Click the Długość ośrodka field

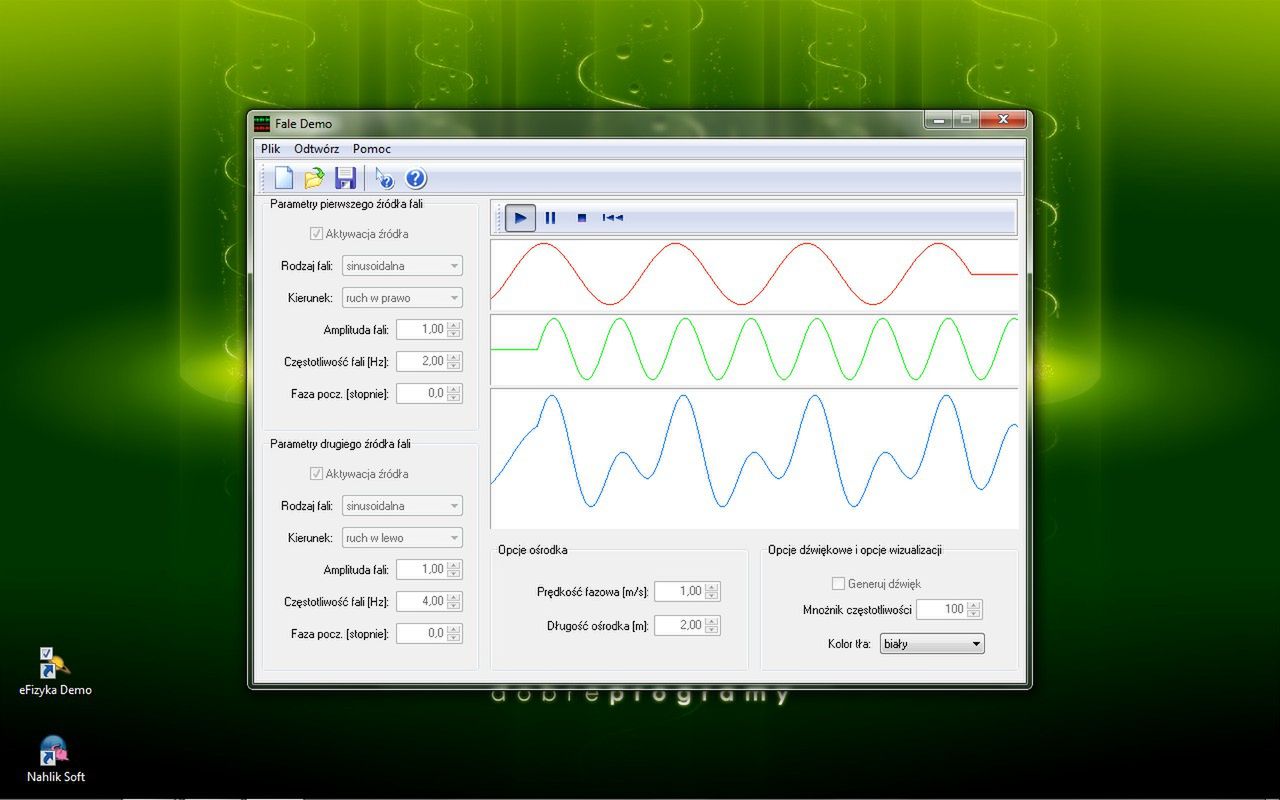pyautogui.click(x=679, y=625)
